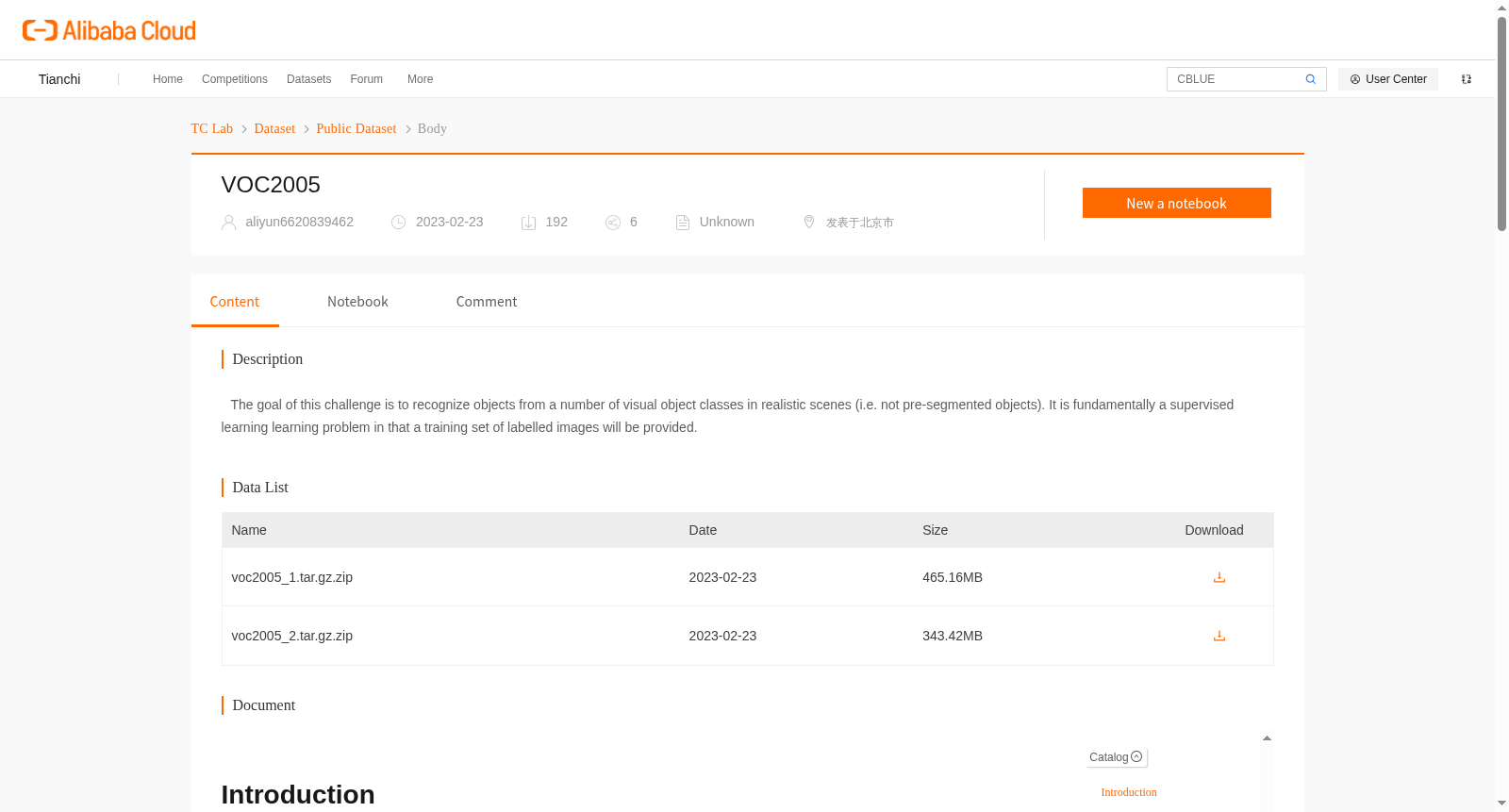Click the VOC2005 dataset title
The image size is (1509, 812).
pos(271,185)
